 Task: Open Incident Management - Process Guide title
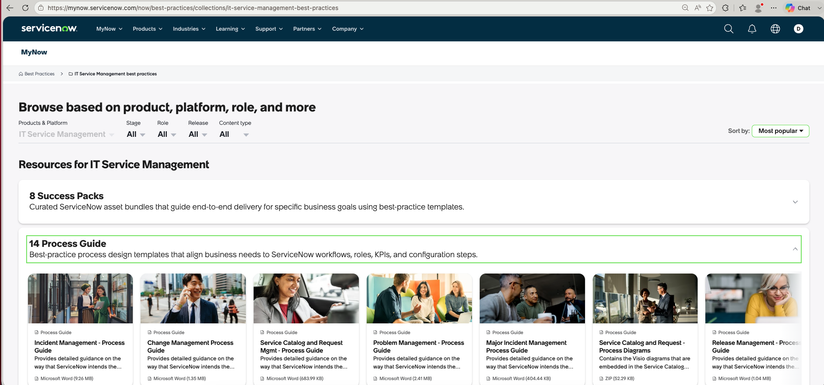[79, 346]
